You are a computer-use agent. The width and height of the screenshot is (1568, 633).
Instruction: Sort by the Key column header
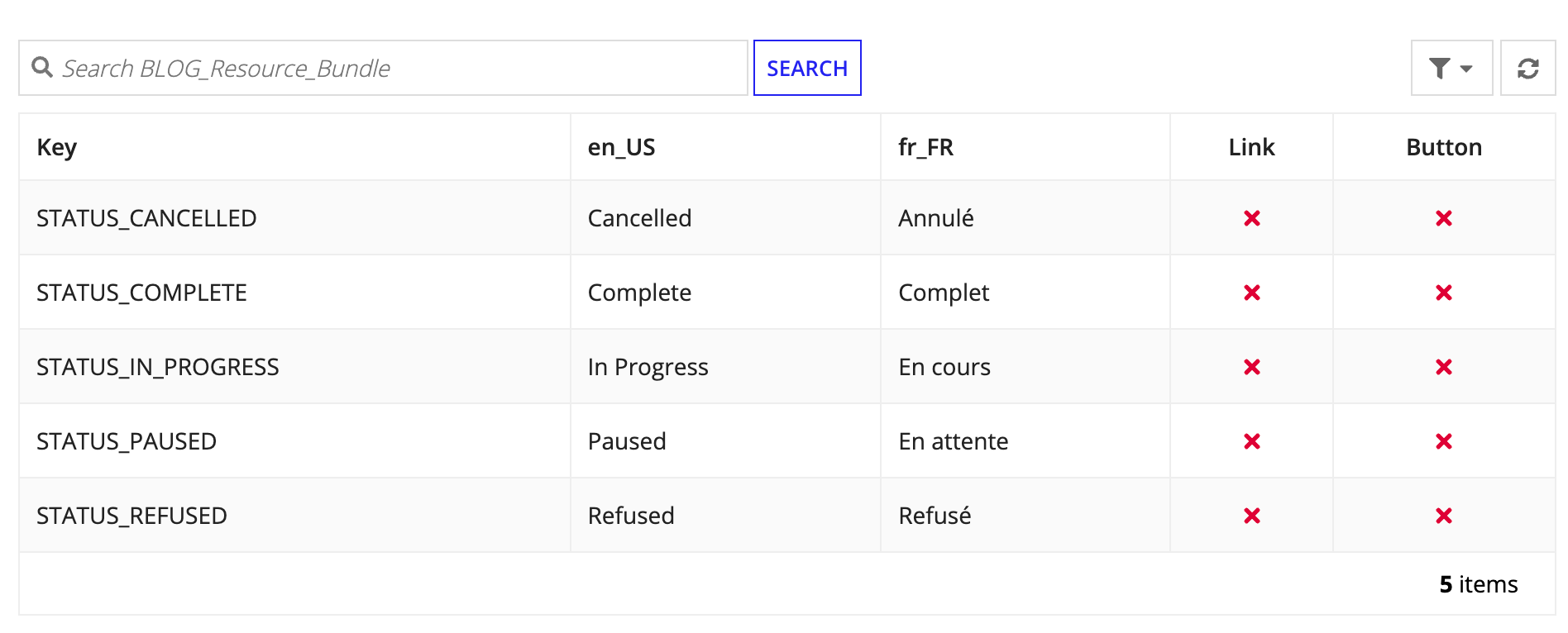(x=57, y=147)
